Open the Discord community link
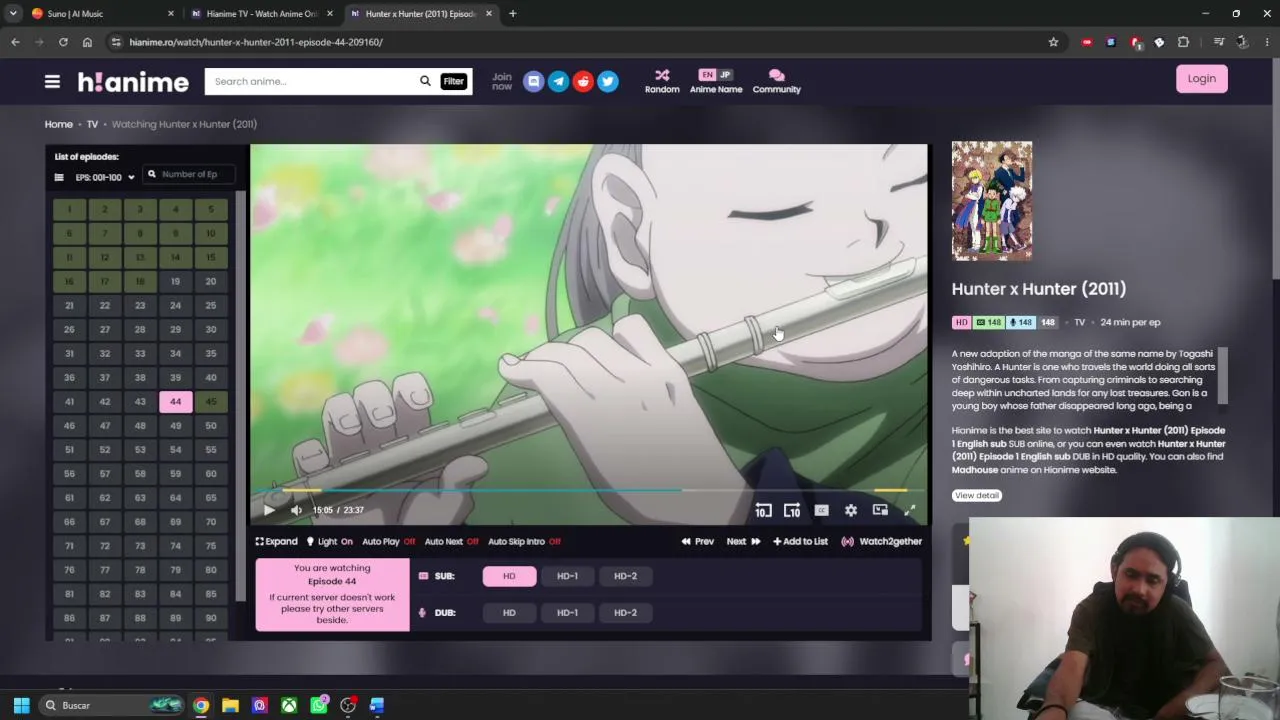The height and width of the screenshot is (720, 1280). [534, 81]
